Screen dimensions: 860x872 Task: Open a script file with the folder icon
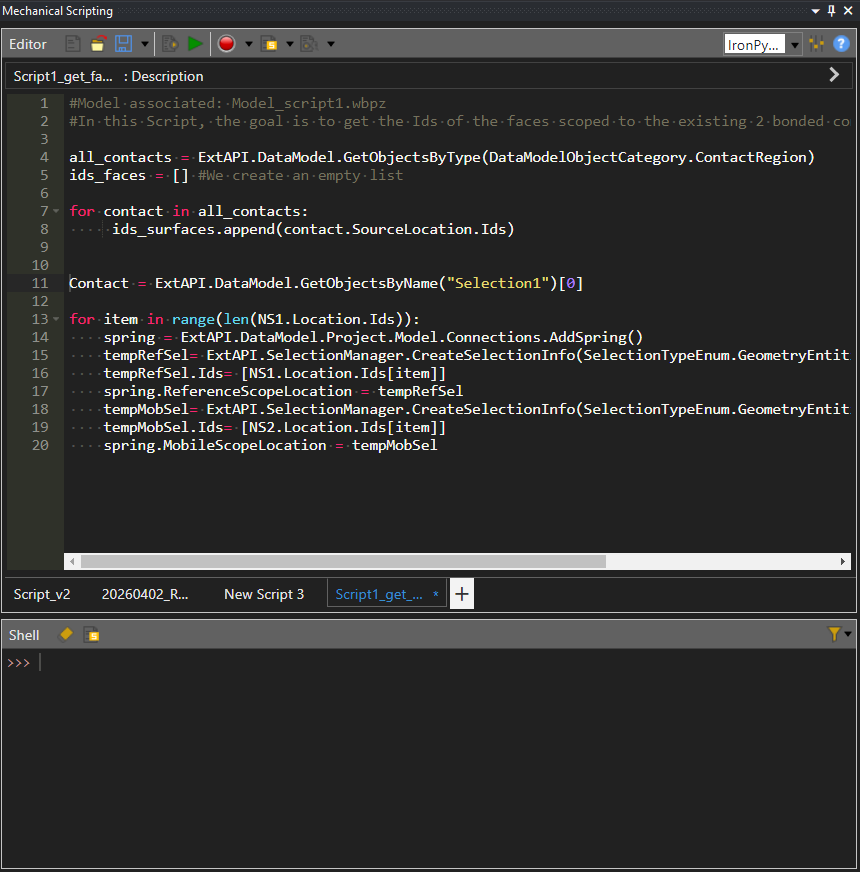(98, 44)
